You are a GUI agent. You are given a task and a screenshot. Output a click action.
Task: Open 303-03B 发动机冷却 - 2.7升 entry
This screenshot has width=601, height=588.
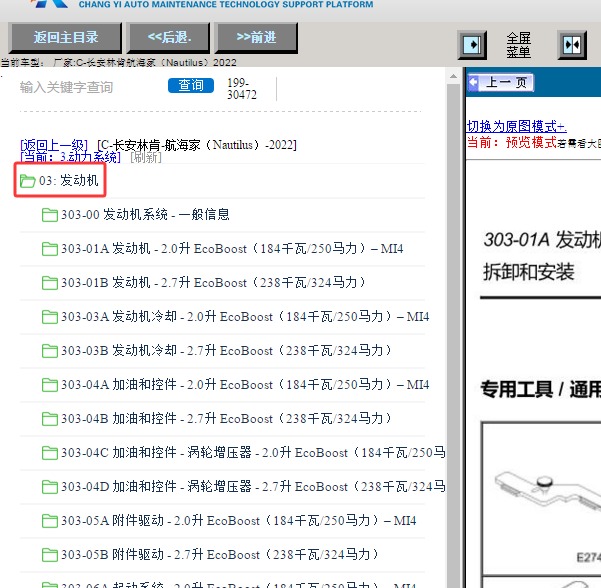226,350
